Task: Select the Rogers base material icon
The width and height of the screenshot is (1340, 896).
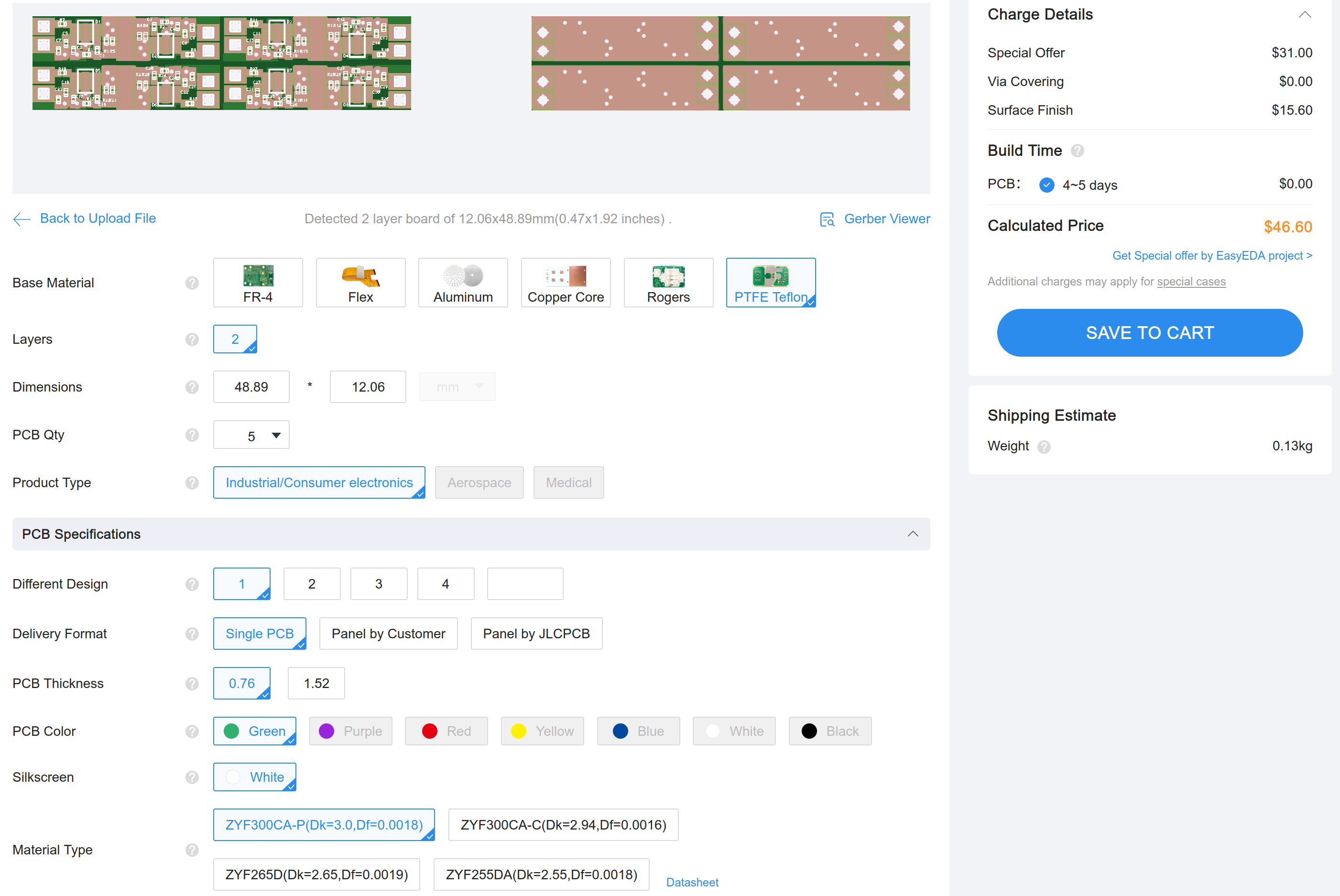Action: (x=668, y=276)
